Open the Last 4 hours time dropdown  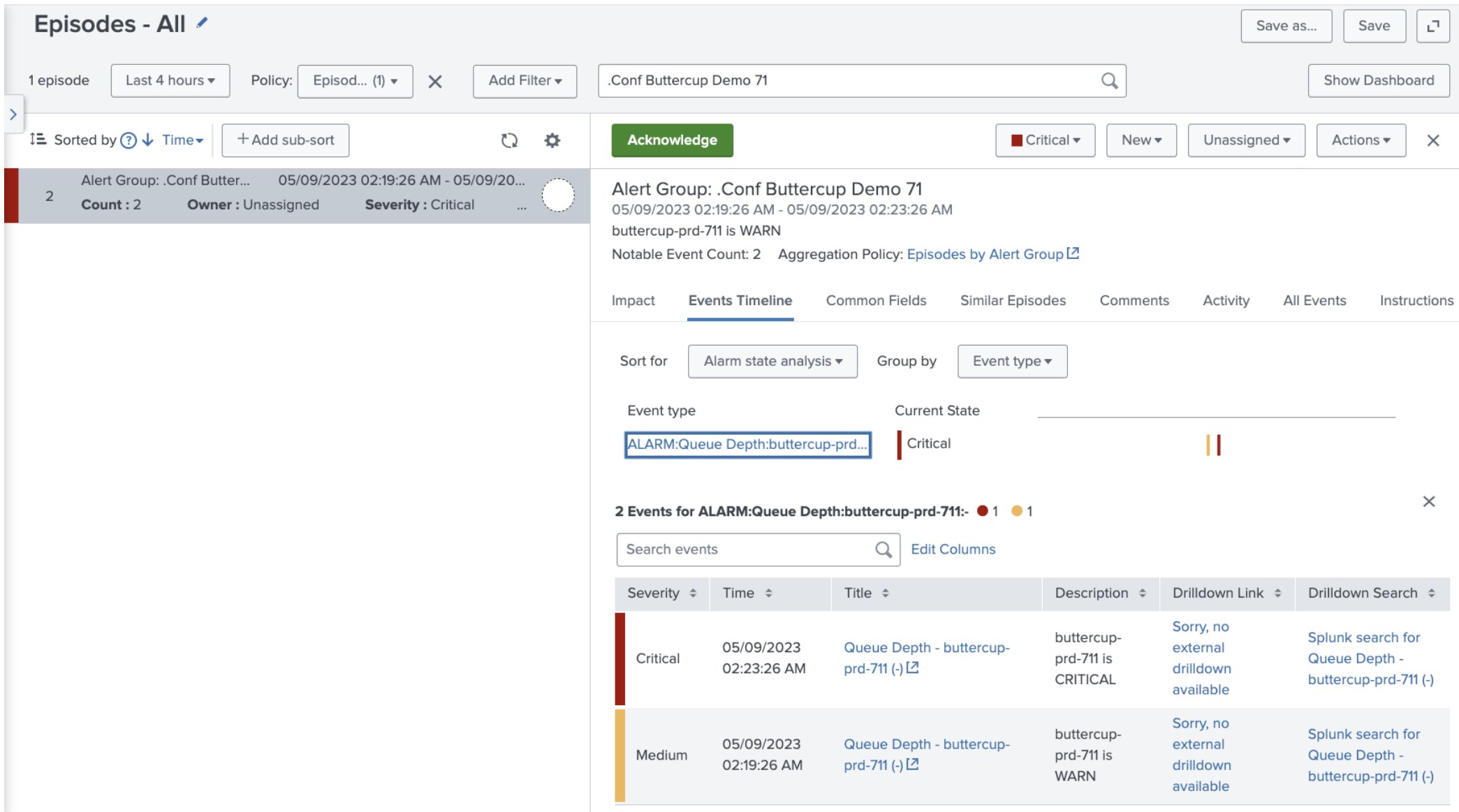pos(170,81)
